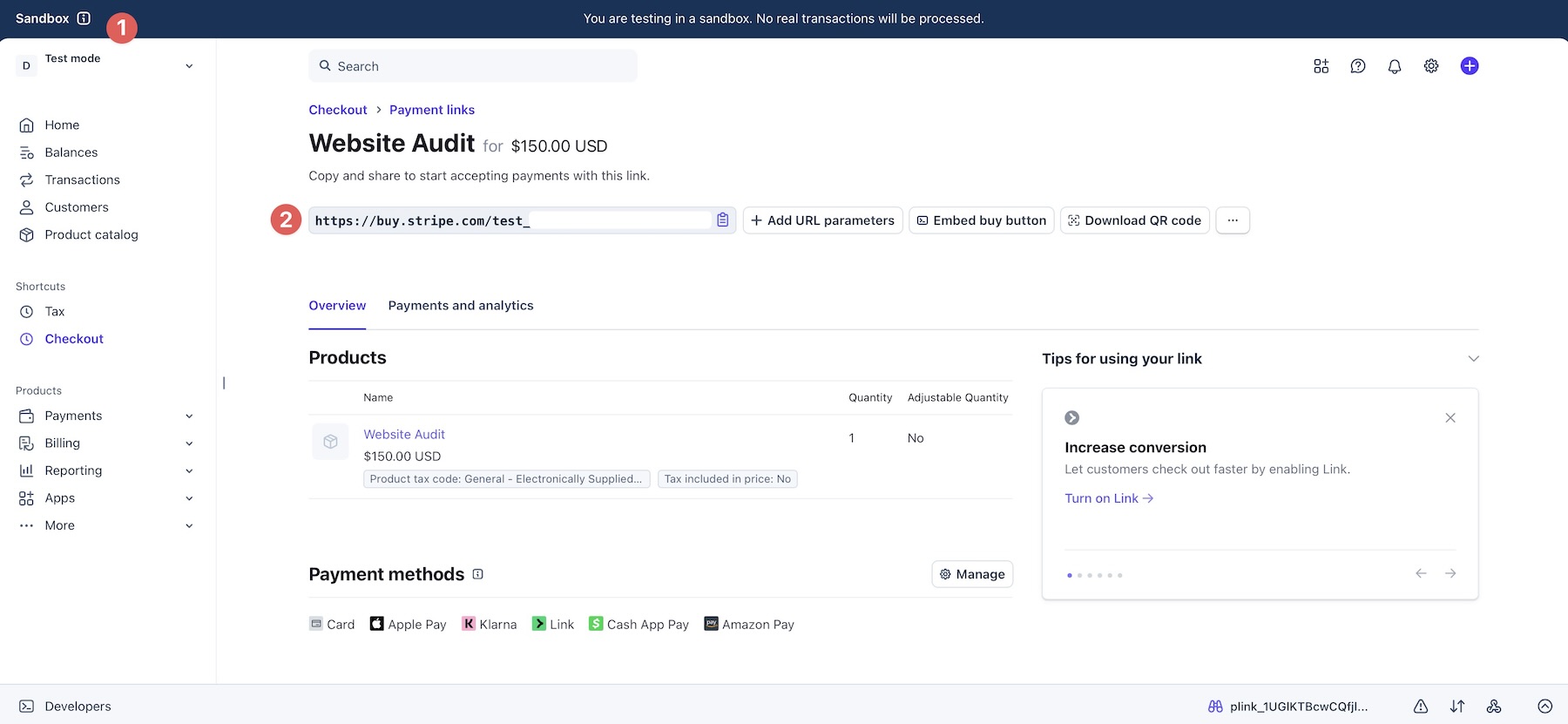Click the Checkout breadcrumb link
This screenshot has height=724, width=1568.
[x=338, y=110]
